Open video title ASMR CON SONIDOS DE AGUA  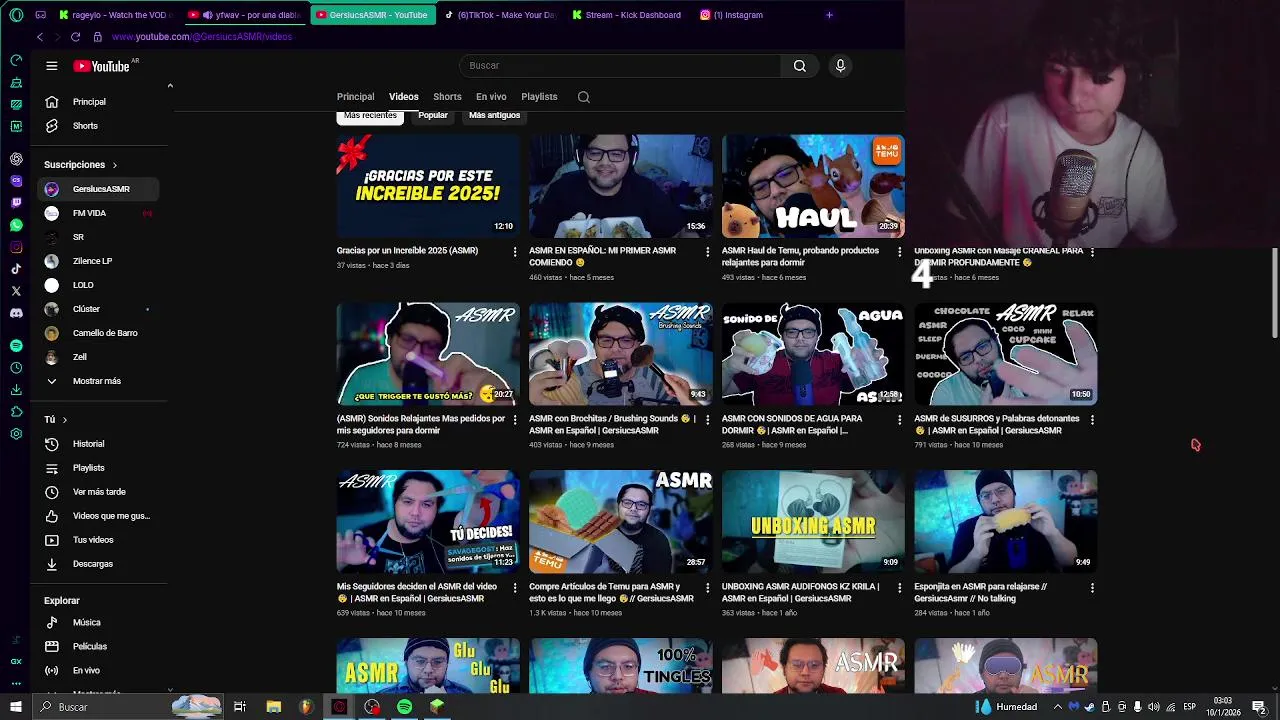pos(792,425)
